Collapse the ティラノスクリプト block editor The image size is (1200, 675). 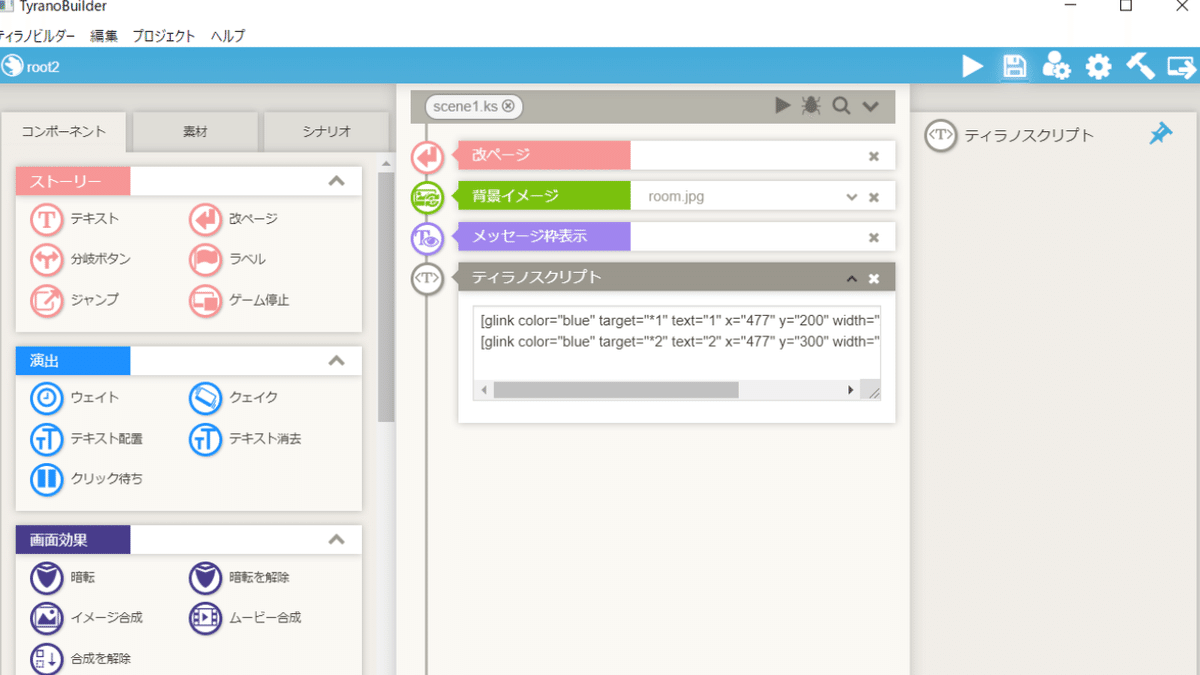(x=852, y=279)
